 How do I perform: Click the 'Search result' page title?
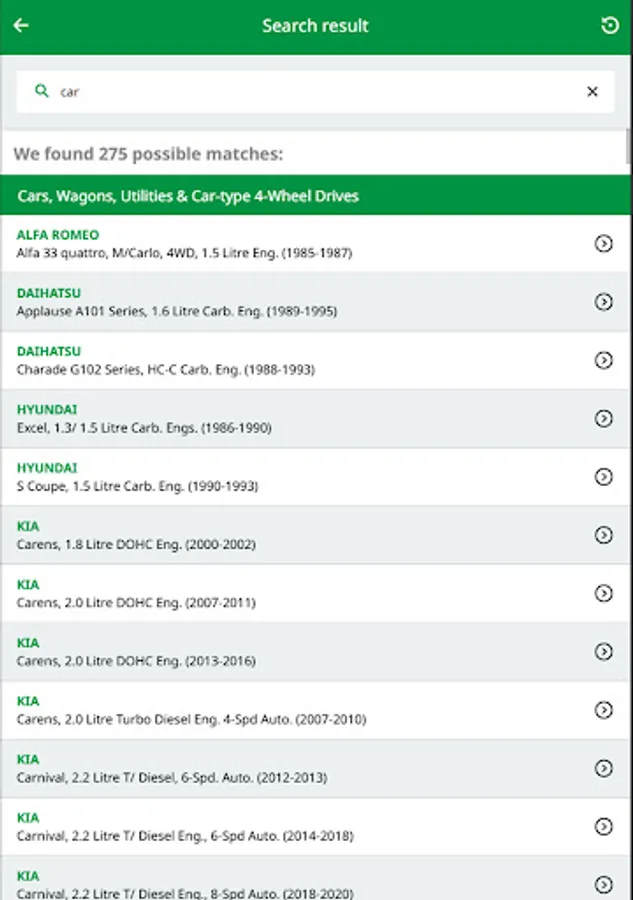[x=315, y=26]
